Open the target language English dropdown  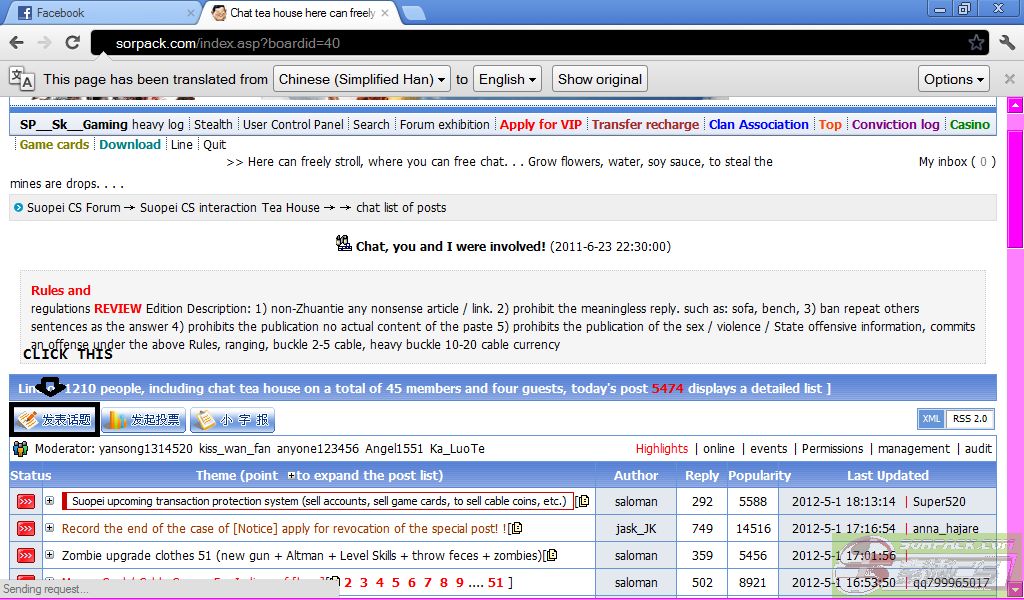pos(508,79)
